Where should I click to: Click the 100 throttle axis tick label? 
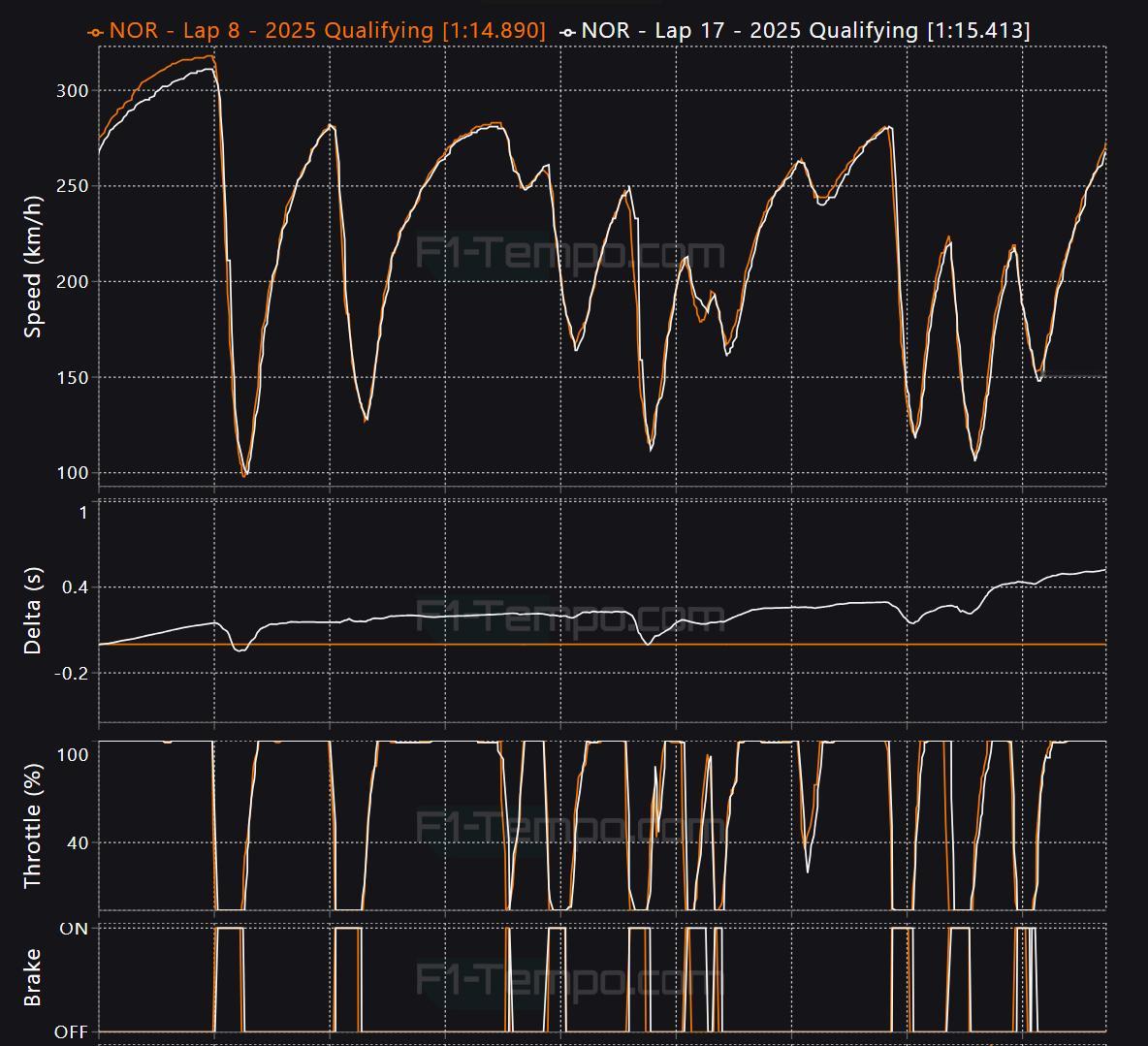coord(73,754)
